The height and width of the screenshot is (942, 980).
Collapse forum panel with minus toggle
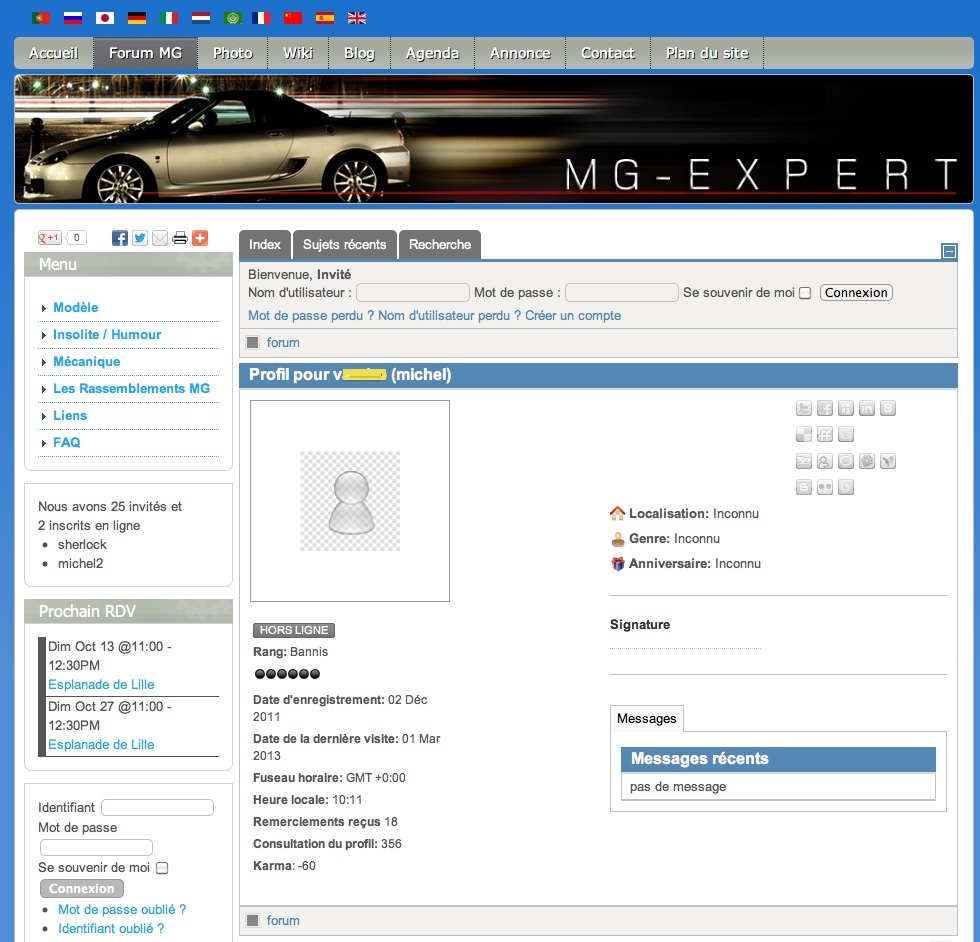pos(949,251)
